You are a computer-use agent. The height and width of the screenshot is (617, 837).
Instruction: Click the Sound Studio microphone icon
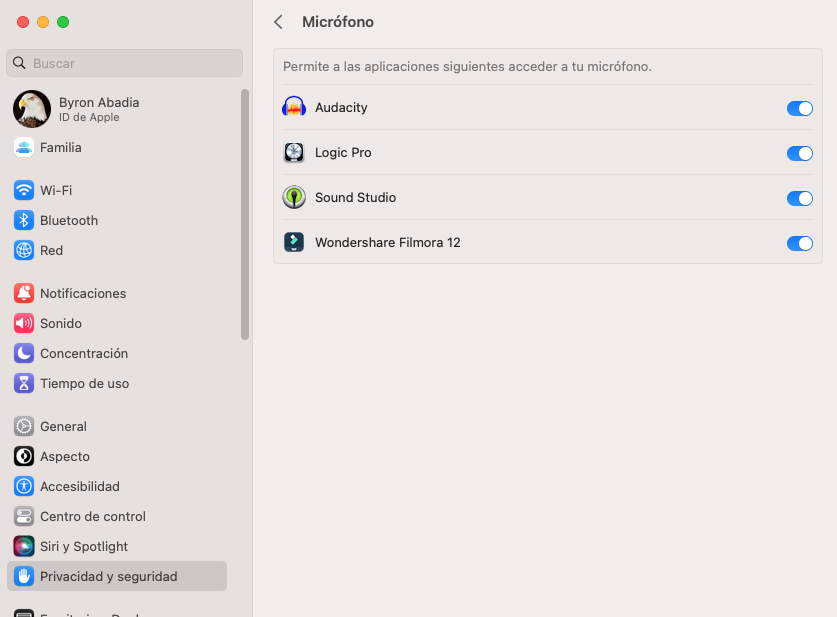click(294, 198)
